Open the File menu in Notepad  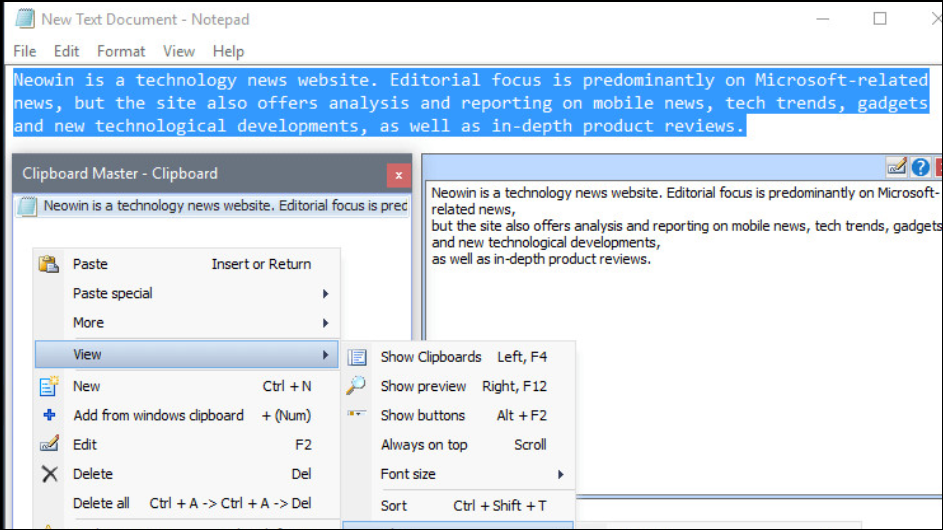point(25,52)
